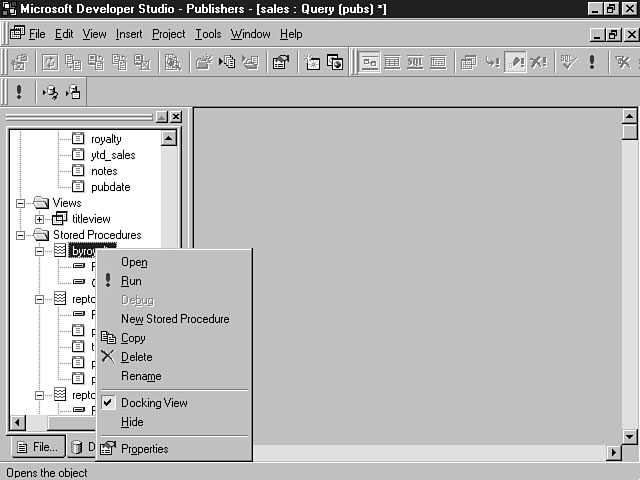
Task: Click the Run exclamation icon in second toolbar row
Action: click(x=19, y=92)
